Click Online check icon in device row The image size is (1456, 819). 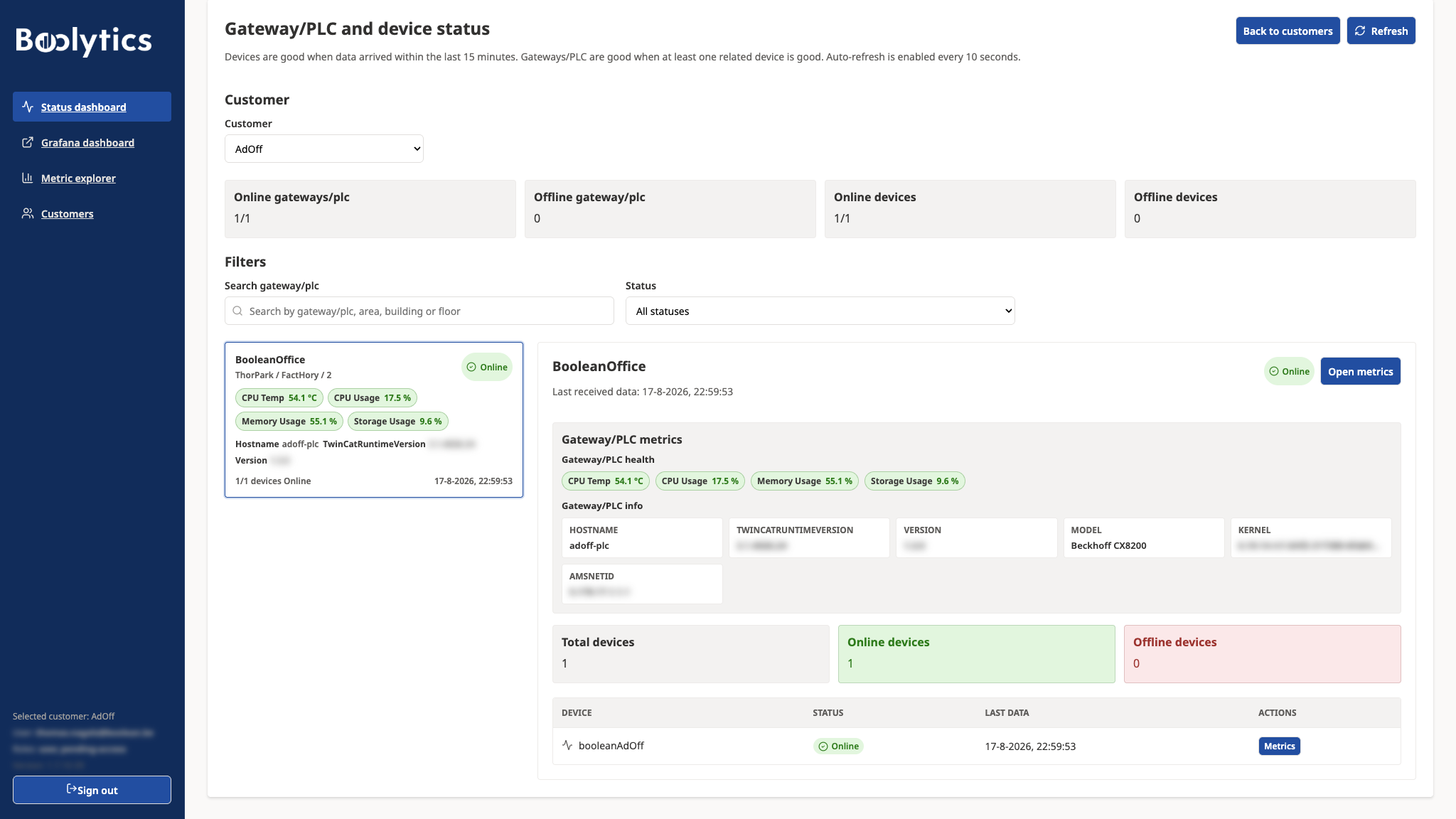pos(823,746)
